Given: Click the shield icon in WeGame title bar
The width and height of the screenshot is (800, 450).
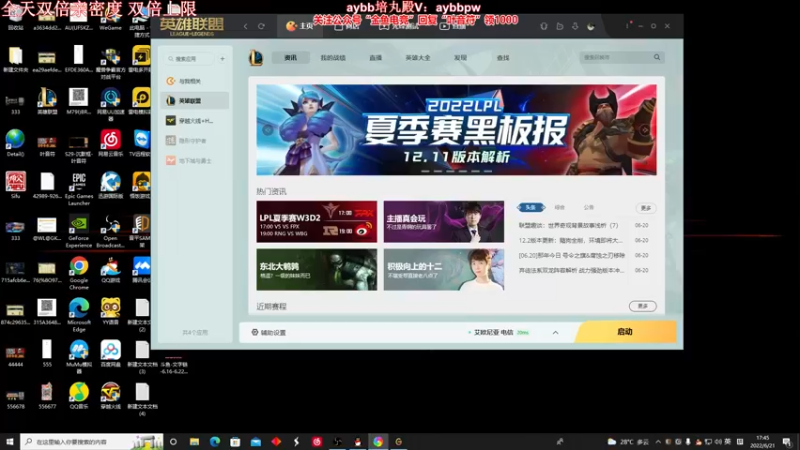Looking at the screenshot, I should click(544, 26).
